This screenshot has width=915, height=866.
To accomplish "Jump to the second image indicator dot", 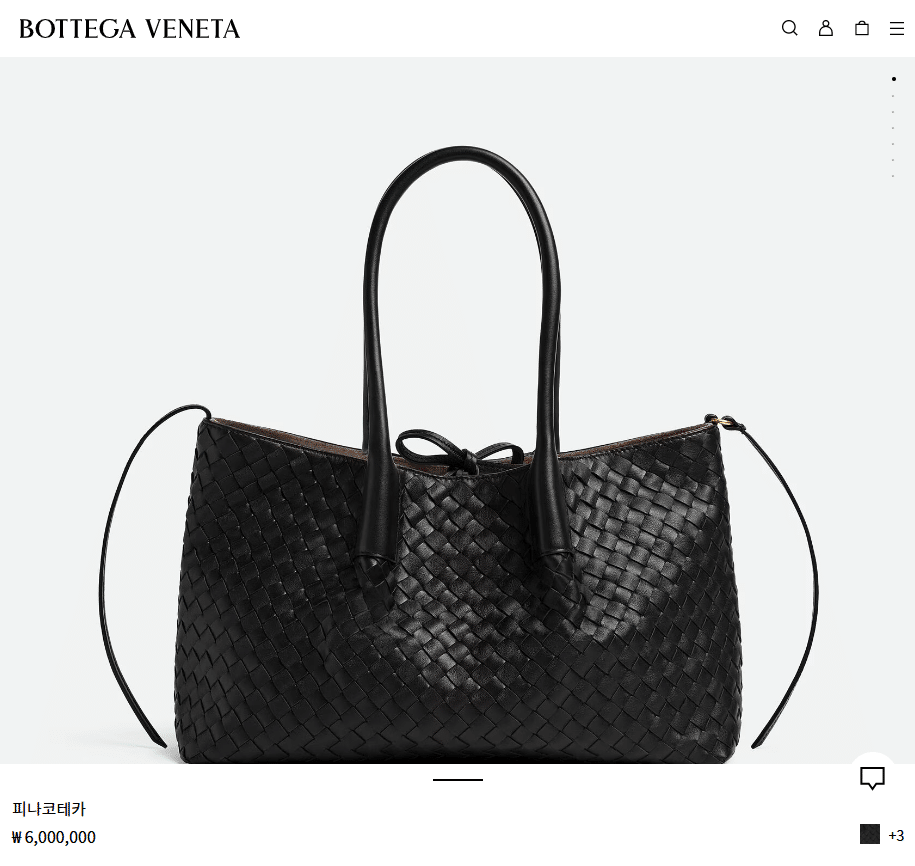I will point(893,96).
